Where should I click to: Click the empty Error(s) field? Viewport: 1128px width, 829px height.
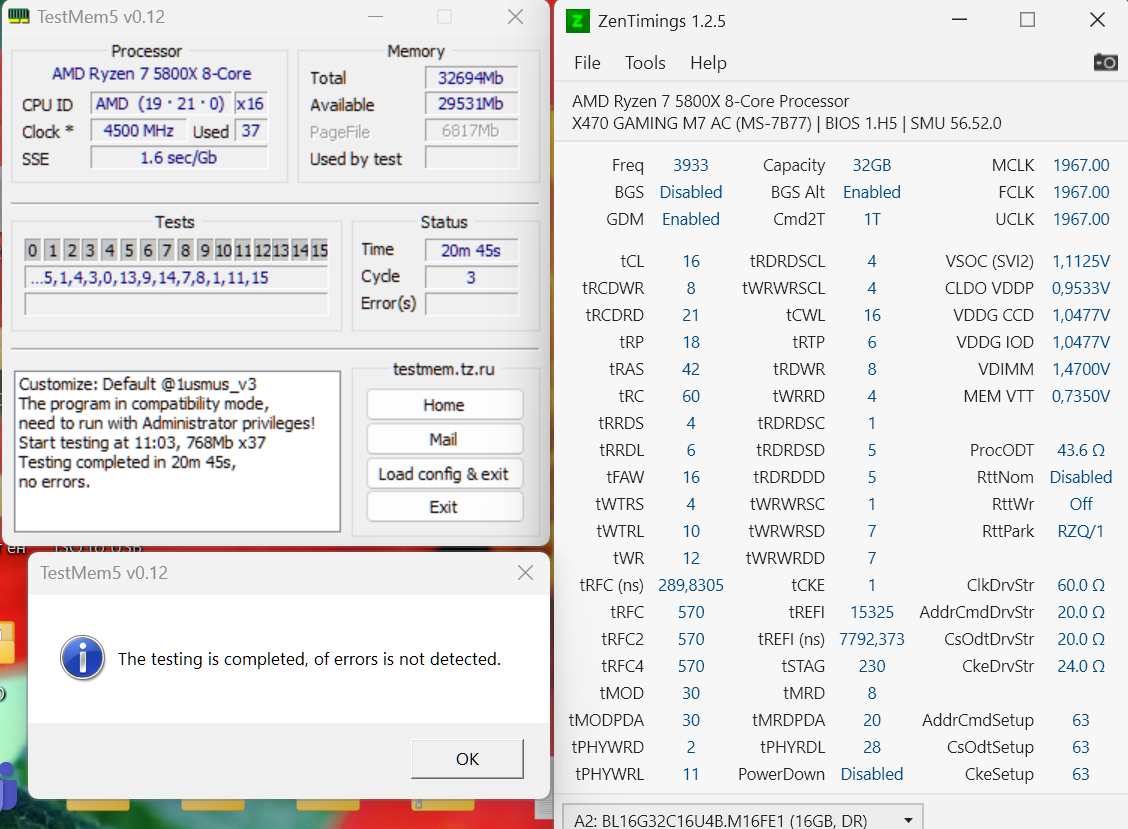pos(471,304)
